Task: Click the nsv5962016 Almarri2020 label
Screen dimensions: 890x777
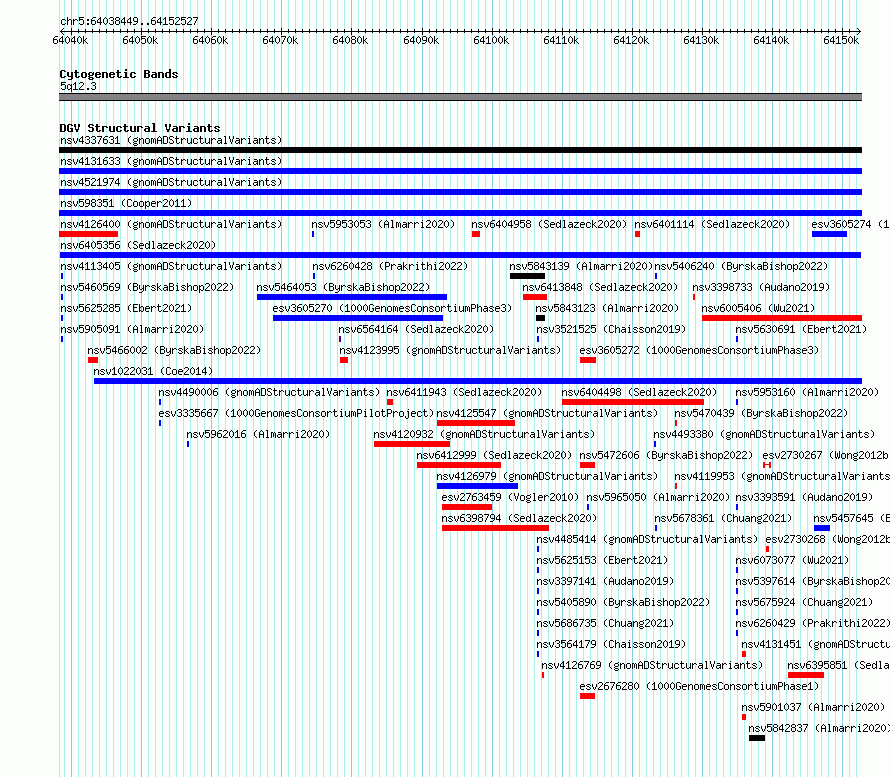Action: (x=258, y=434)
